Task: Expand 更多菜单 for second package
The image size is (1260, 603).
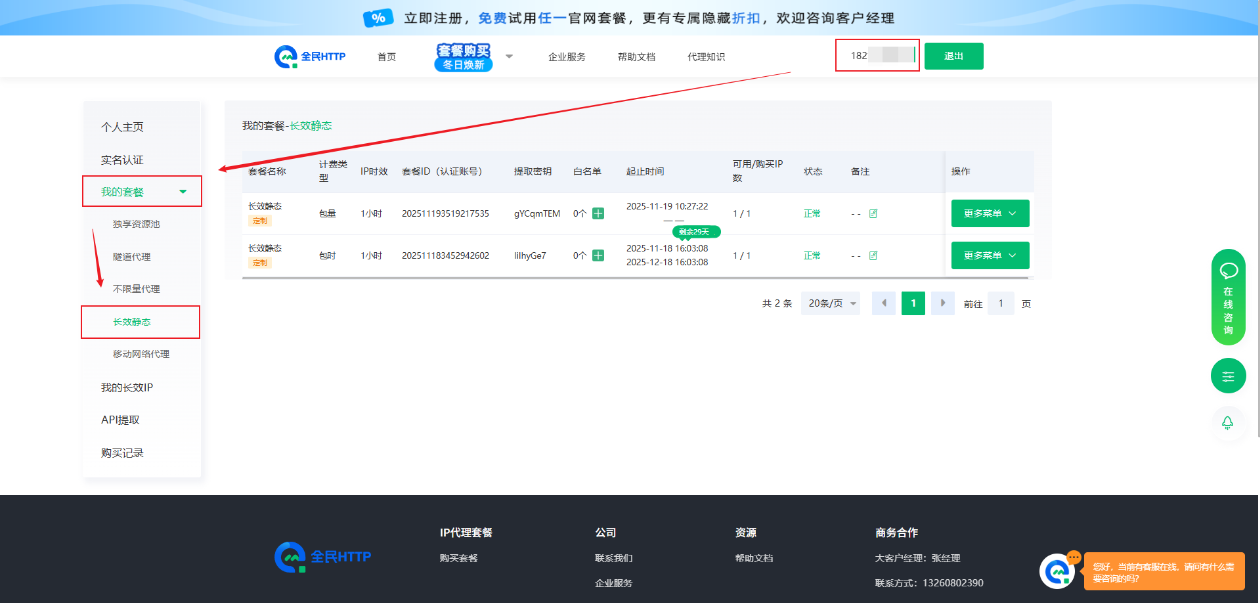Action: click(989, 255)
